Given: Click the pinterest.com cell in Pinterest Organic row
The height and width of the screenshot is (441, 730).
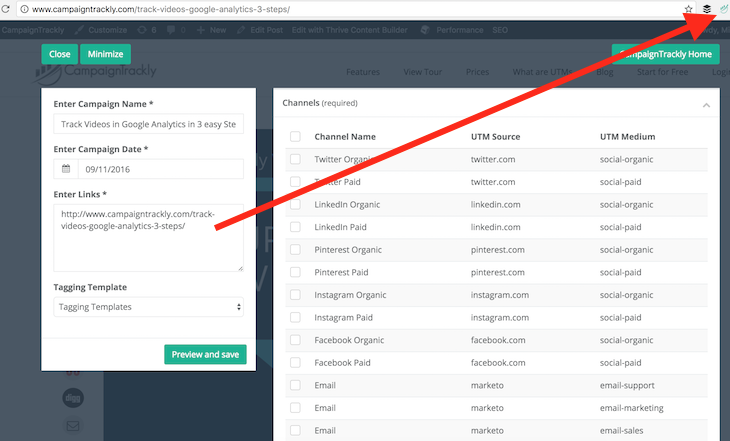Looking at the screenshot, I should pyautogui.click(x=497, y=250).
